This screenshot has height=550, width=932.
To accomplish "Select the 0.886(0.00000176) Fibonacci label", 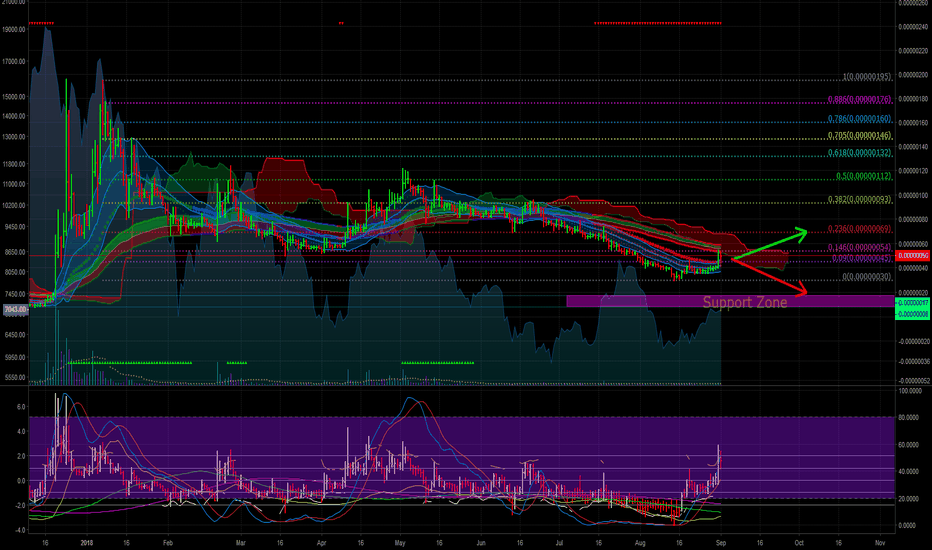I will tap(859, 99).
